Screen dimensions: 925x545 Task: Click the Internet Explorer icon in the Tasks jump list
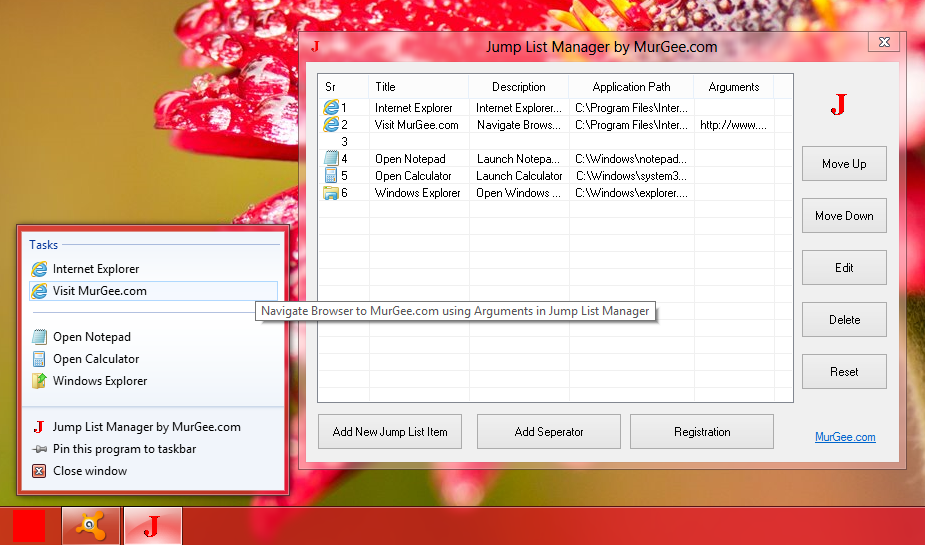coord(39,269)
